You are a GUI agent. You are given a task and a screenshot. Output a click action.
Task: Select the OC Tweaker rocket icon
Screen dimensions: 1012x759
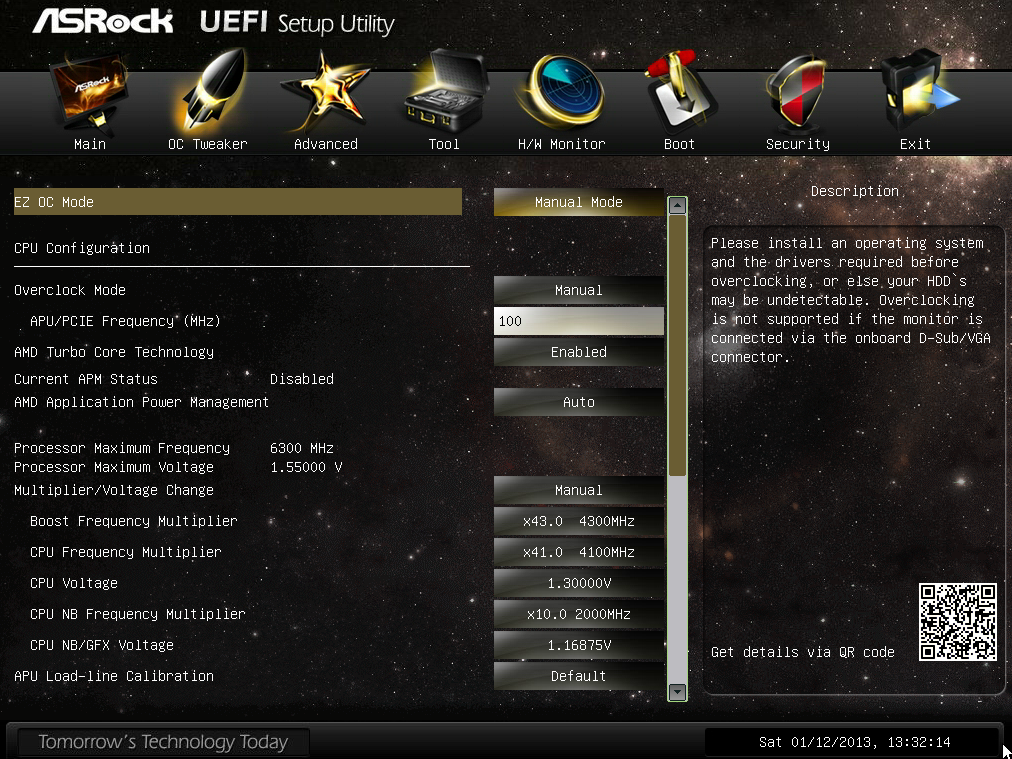[208, 90]
